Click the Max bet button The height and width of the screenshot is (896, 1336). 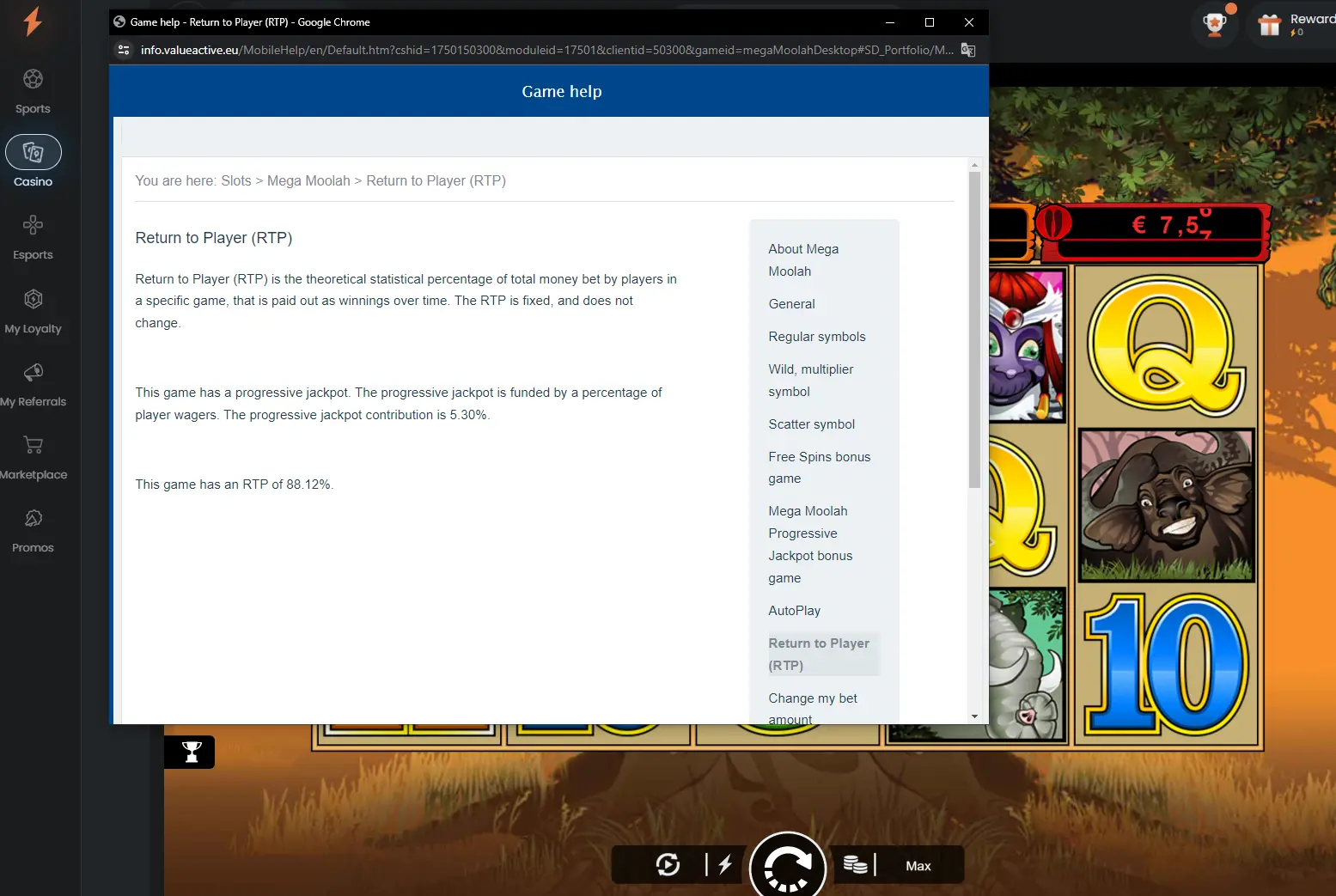(x=918, y=866)
